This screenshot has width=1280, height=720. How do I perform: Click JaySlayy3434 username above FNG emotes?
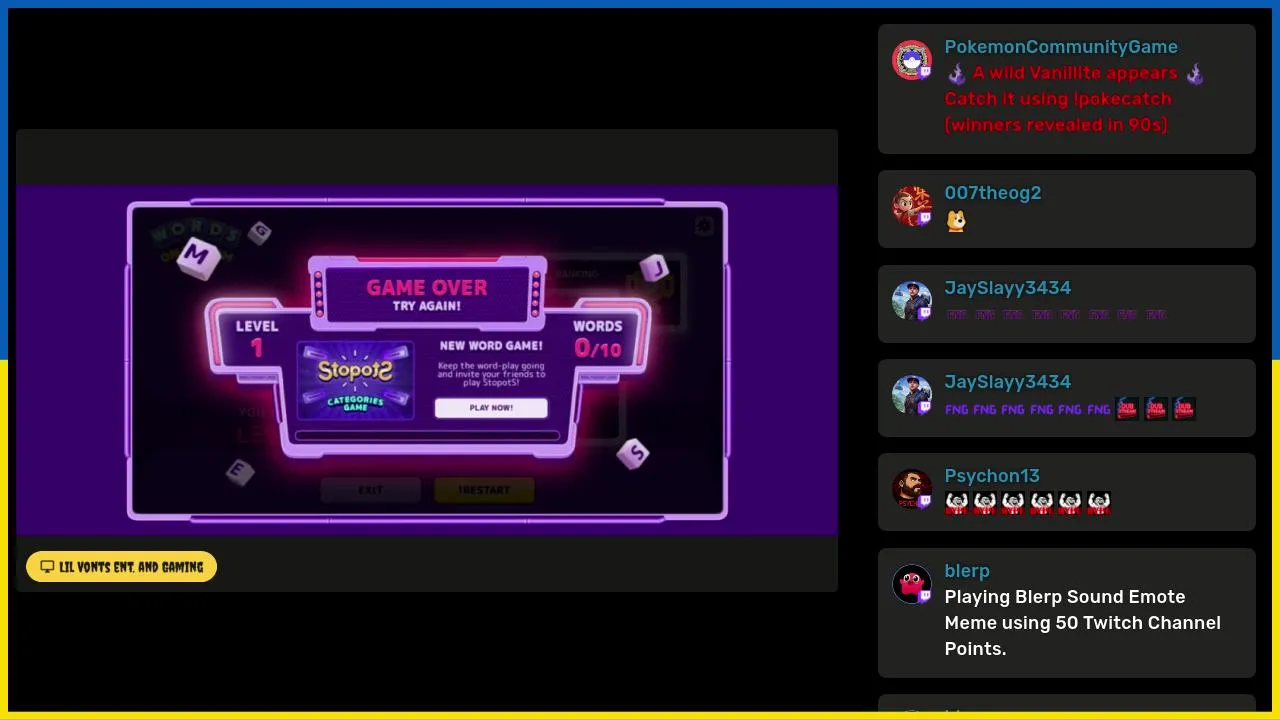[1008, 382]
